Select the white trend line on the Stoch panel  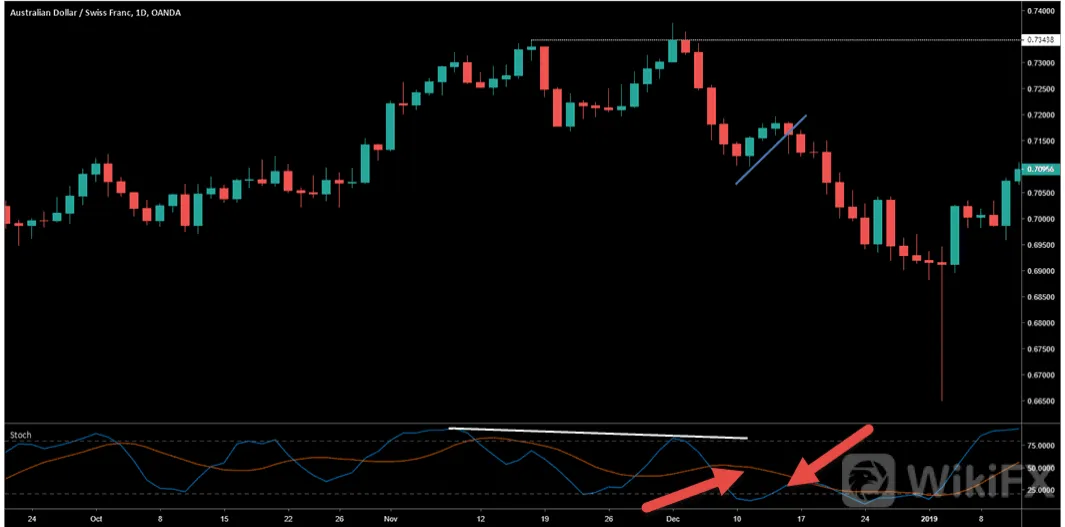(x=598, y=433)
